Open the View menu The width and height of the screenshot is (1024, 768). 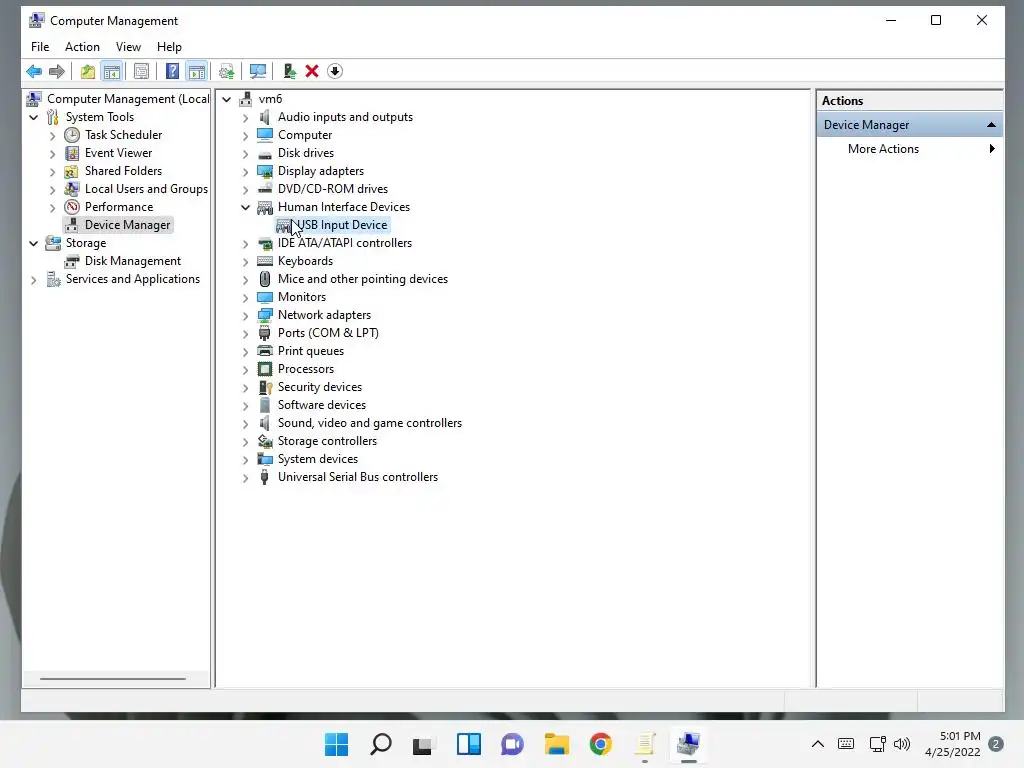(128, 47)
